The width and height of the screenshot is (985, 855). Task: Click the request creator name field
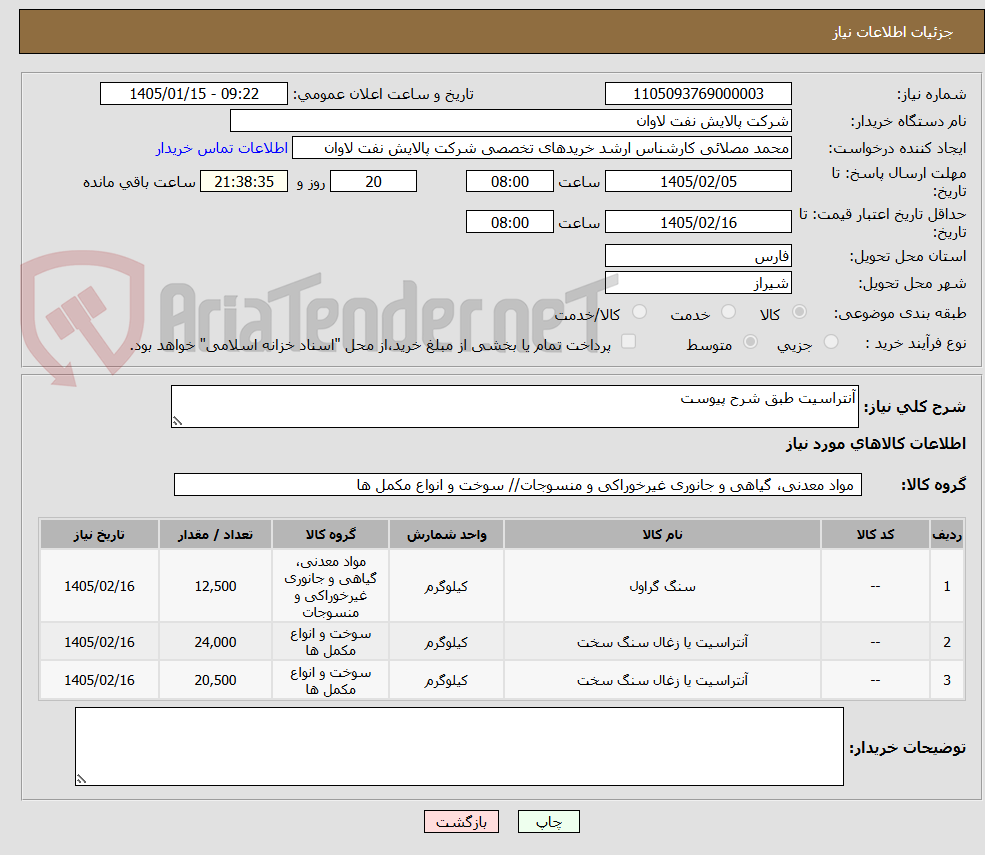pyautogui.click(x=541, y=148)
